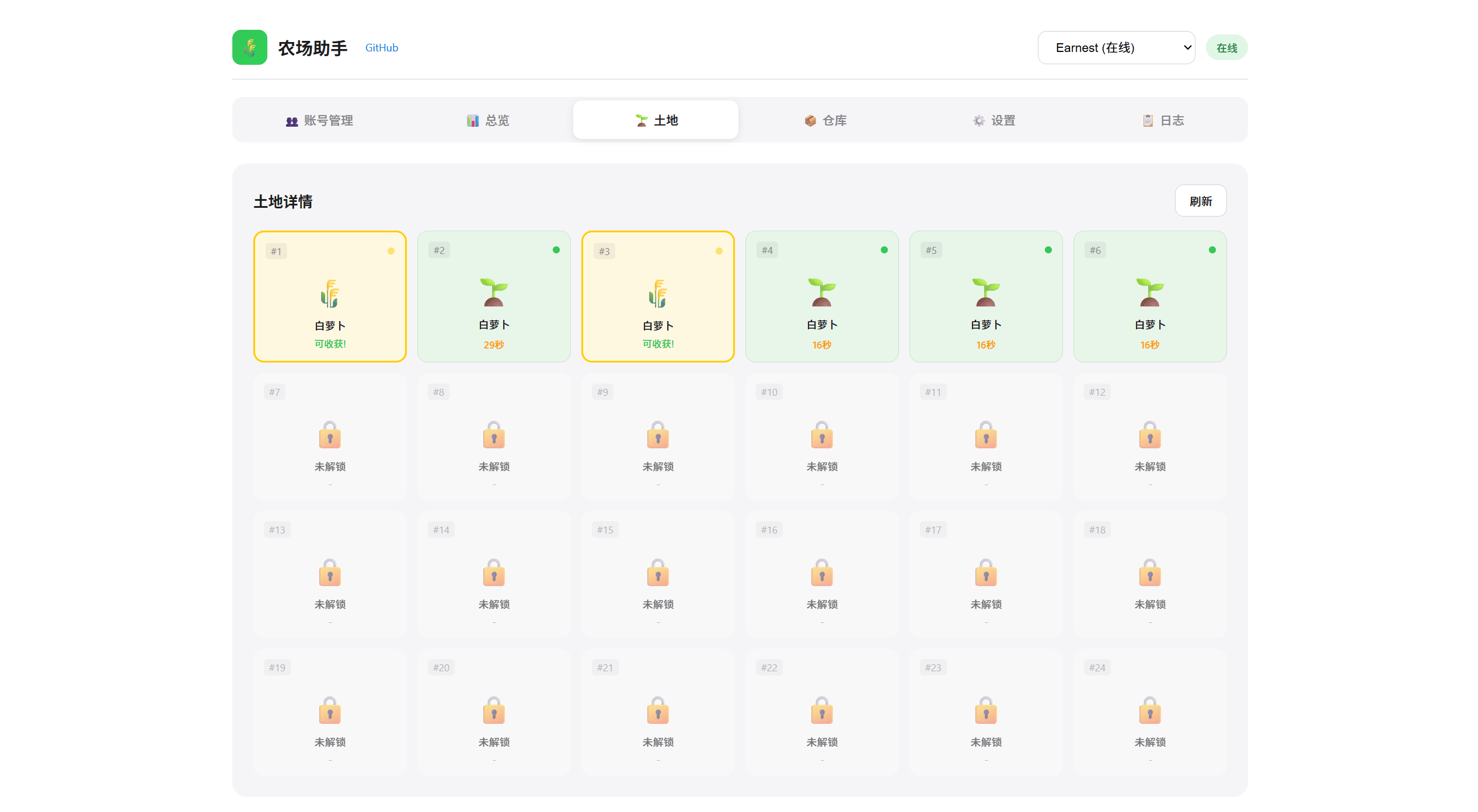
Task: Click the green 在线 online status badge
Action: tap(1226, 48)
